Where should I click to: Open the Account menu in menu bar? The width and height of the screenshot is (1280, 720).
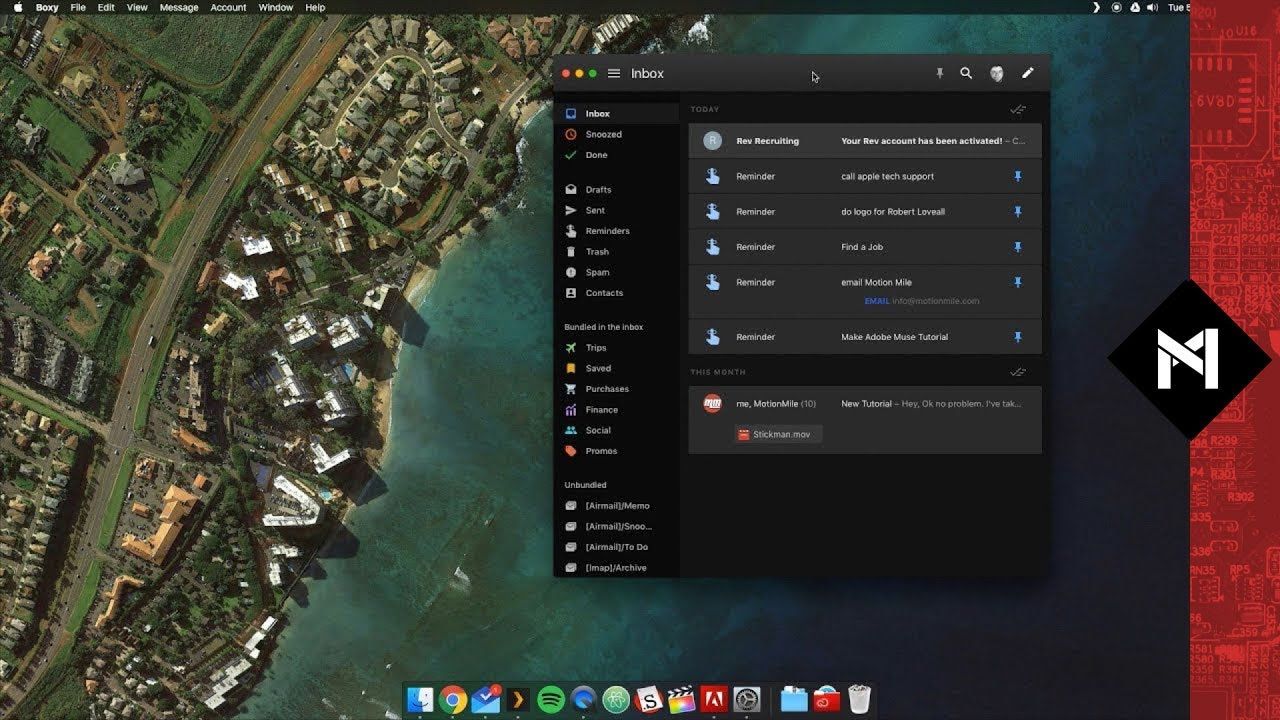pos(228,7)
